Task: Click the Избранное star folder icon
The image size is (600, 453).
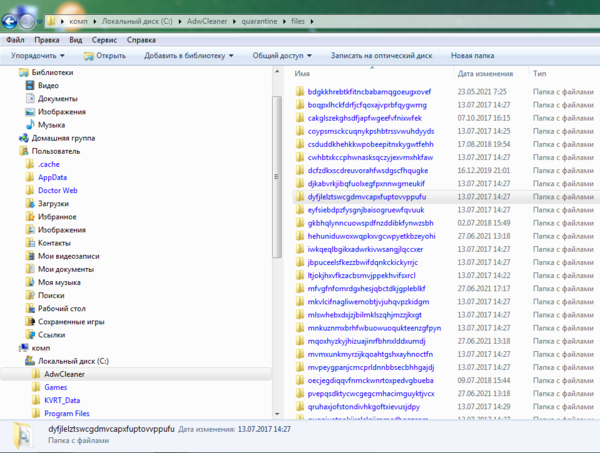Action: coord(30,217)
